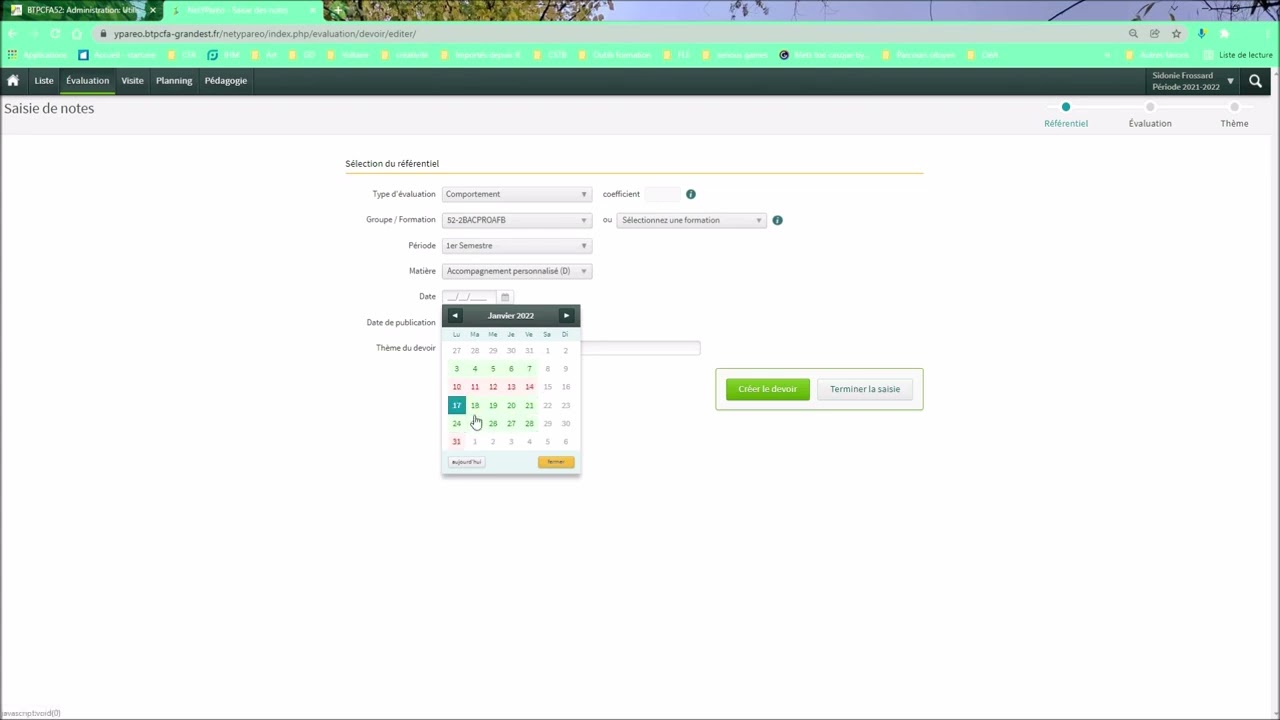Go to next month in calendar
The height and width of the screenshot is (720, 1280).
[x=566, y=316]
